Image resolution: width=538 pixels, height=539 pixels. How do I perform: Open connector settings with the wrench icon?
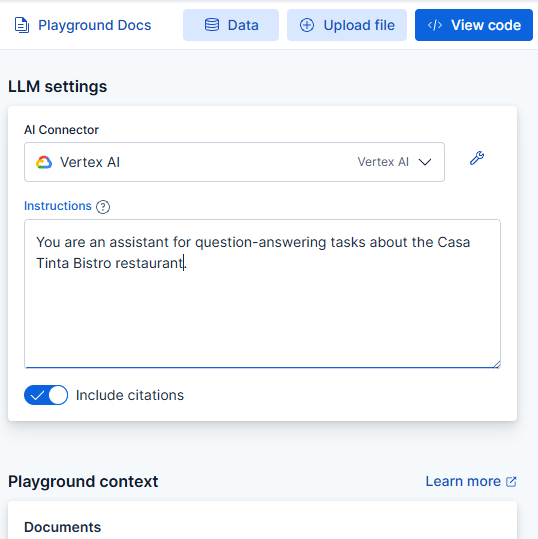coord(477,158)
